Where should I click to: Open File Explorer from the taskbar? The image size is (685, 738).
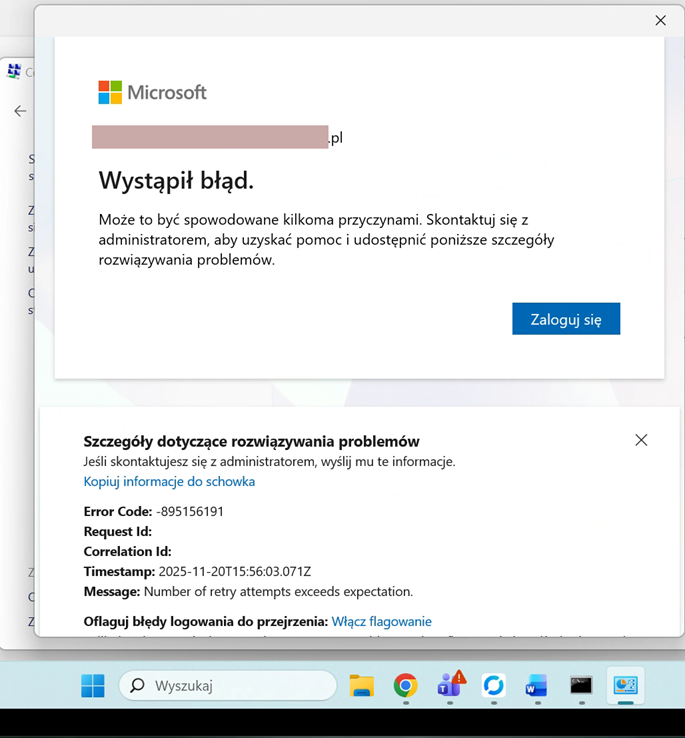362,685
